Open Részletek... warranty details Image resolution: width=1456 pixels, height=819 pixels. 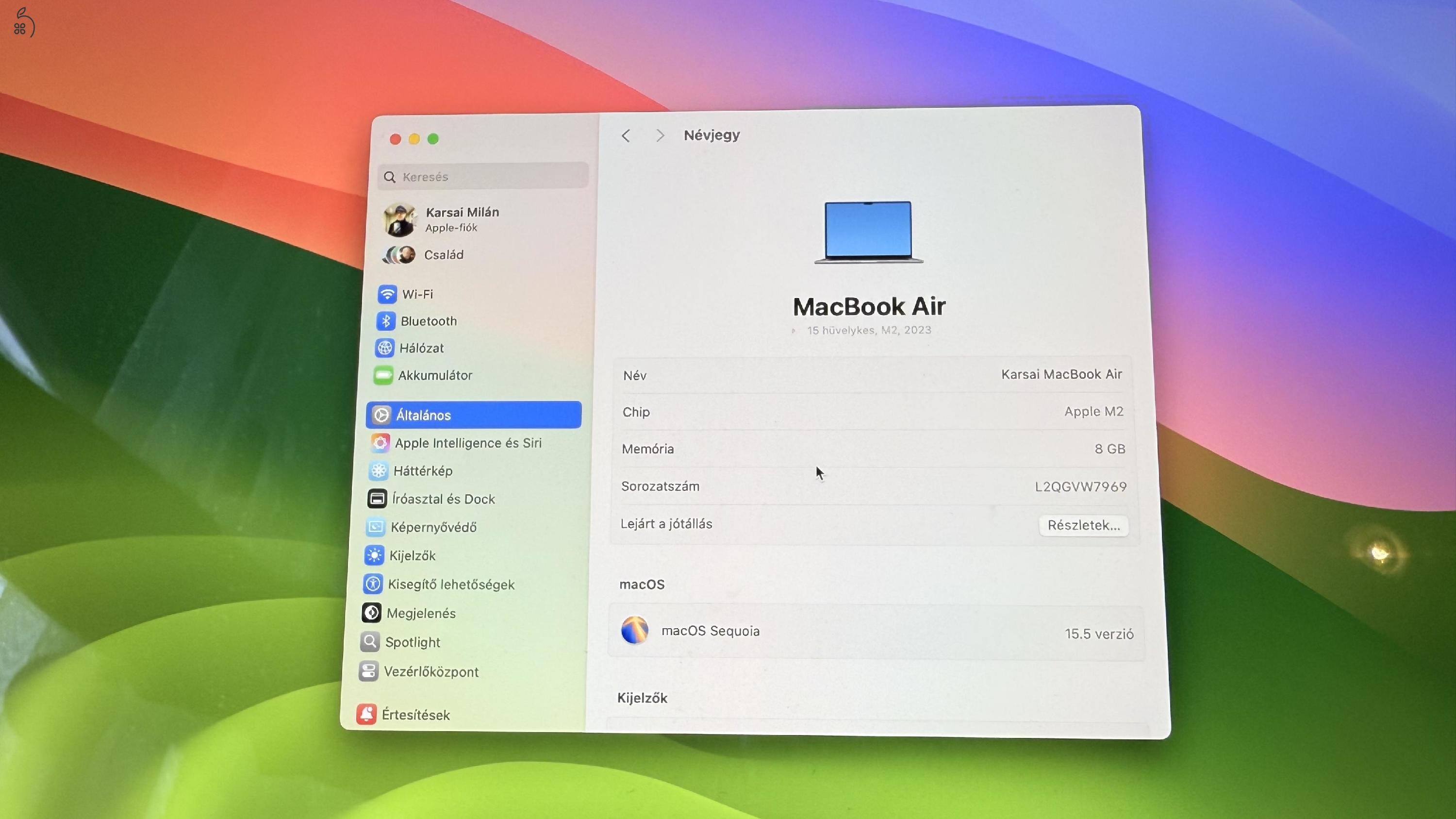click(1084, 525)
